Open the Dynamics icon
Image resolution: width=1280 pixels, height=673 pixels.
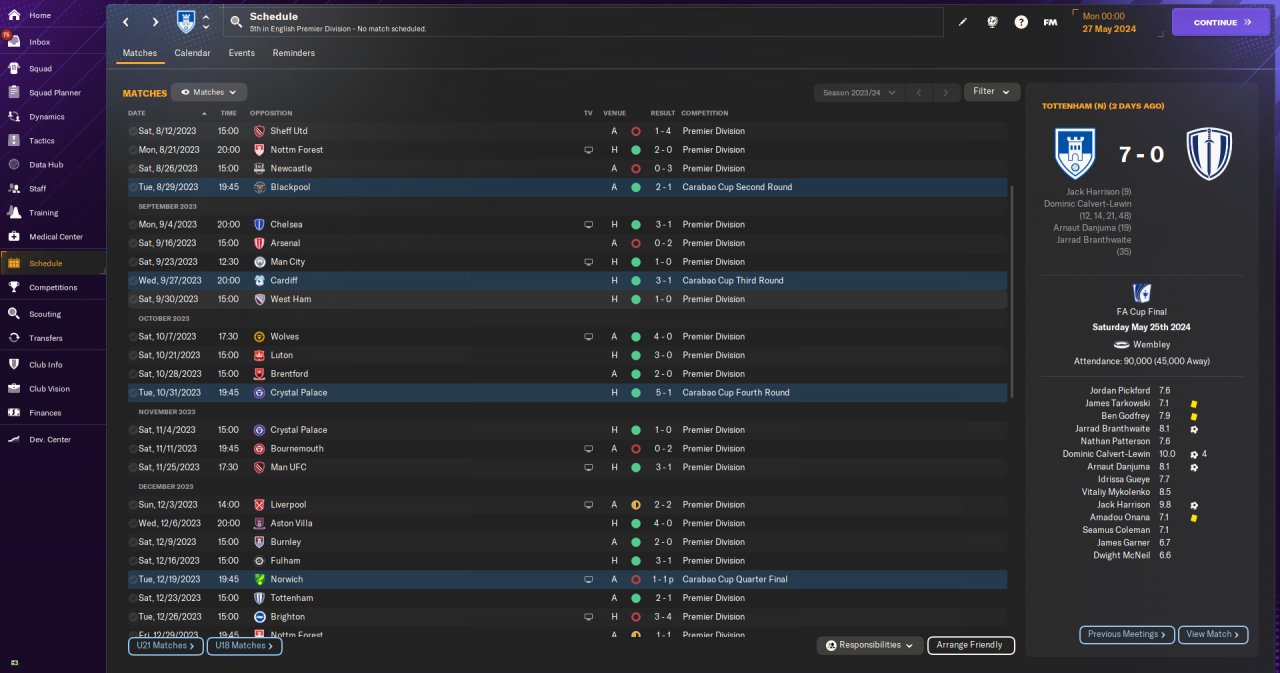14,117
